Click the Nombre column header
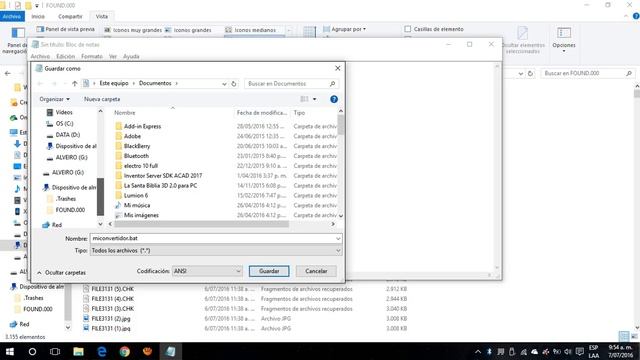This screenshot has width=640, height=360. click(x=125, y=113)
